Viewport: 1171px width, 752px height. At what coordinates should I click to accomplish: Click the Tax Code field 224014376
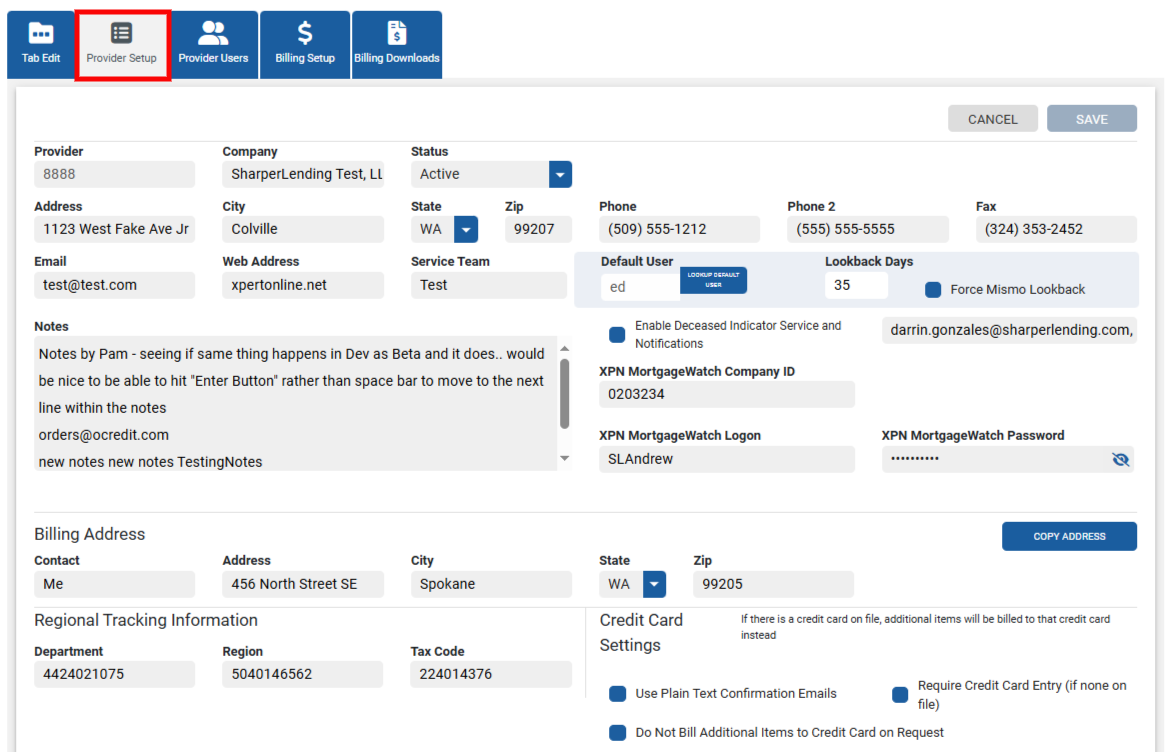[x=491, y=674]
